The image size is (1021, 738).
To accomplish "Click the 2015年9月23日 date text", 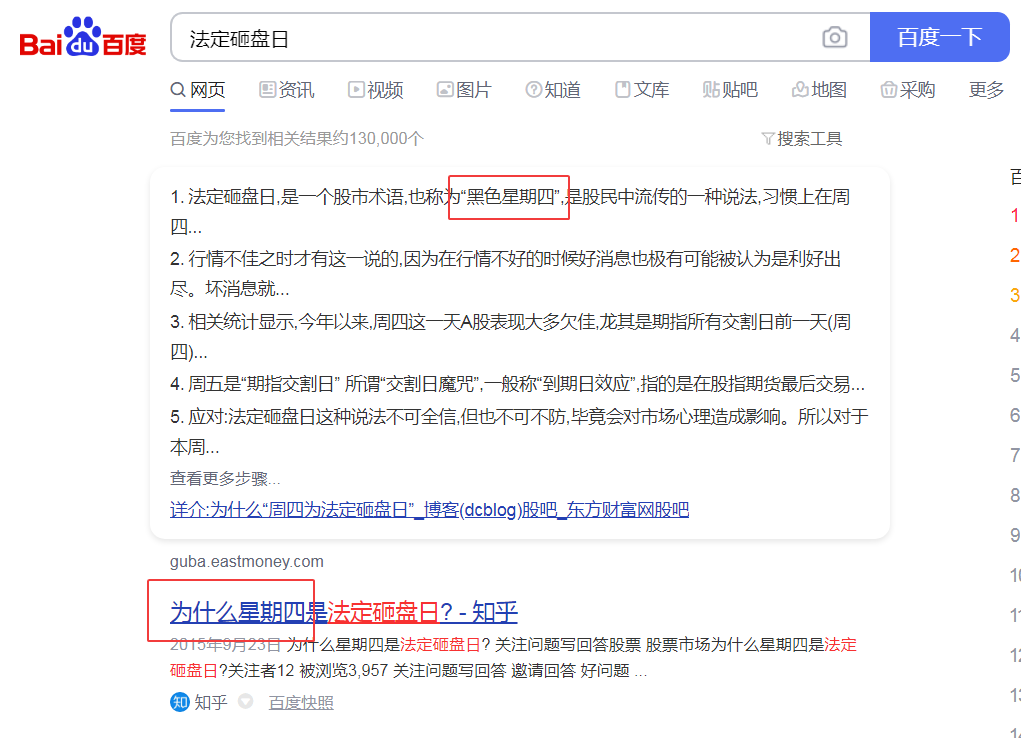I will pos(225,644).
